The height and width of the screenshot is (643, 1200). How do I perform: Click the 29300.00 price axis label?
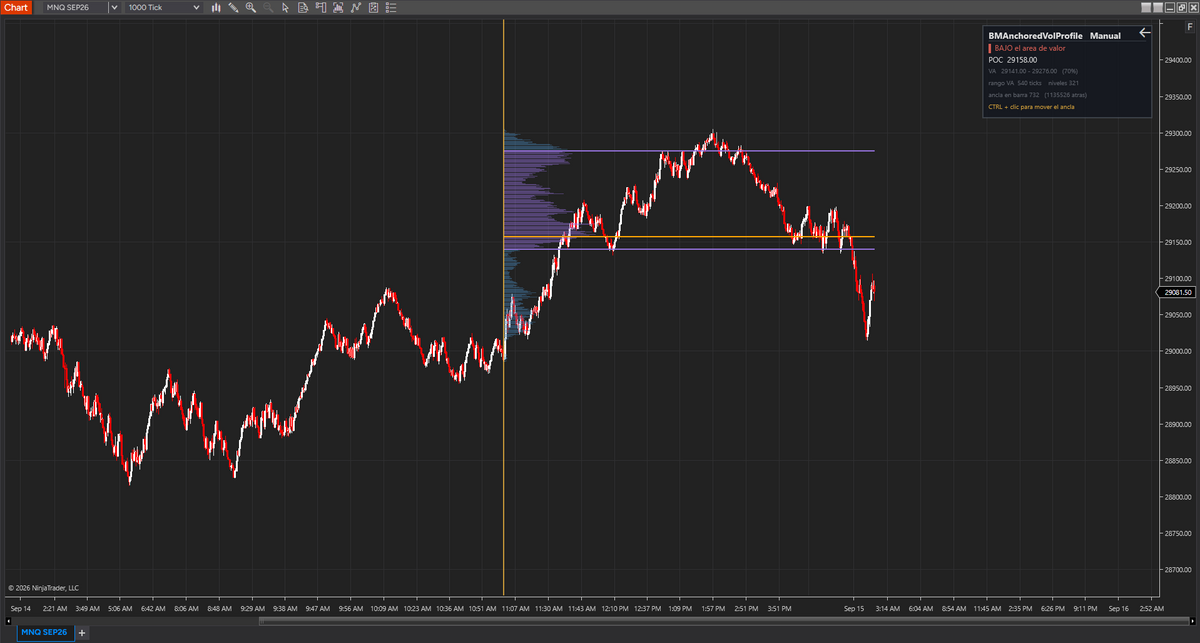pos(1179,133)
